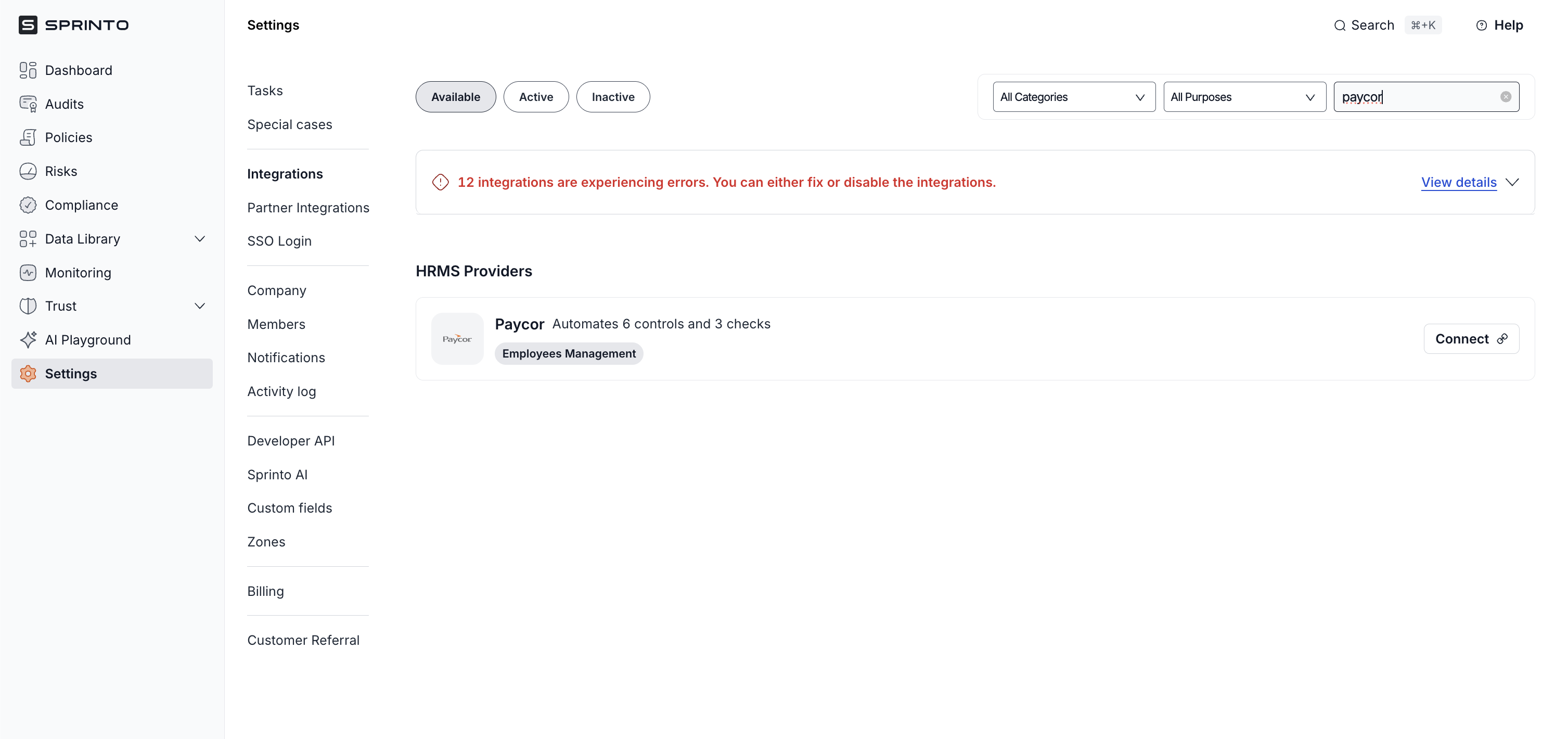Select the Risks gauge icon
The height and width of the screenshot is (739, 1568).
(x=28, y=171)
